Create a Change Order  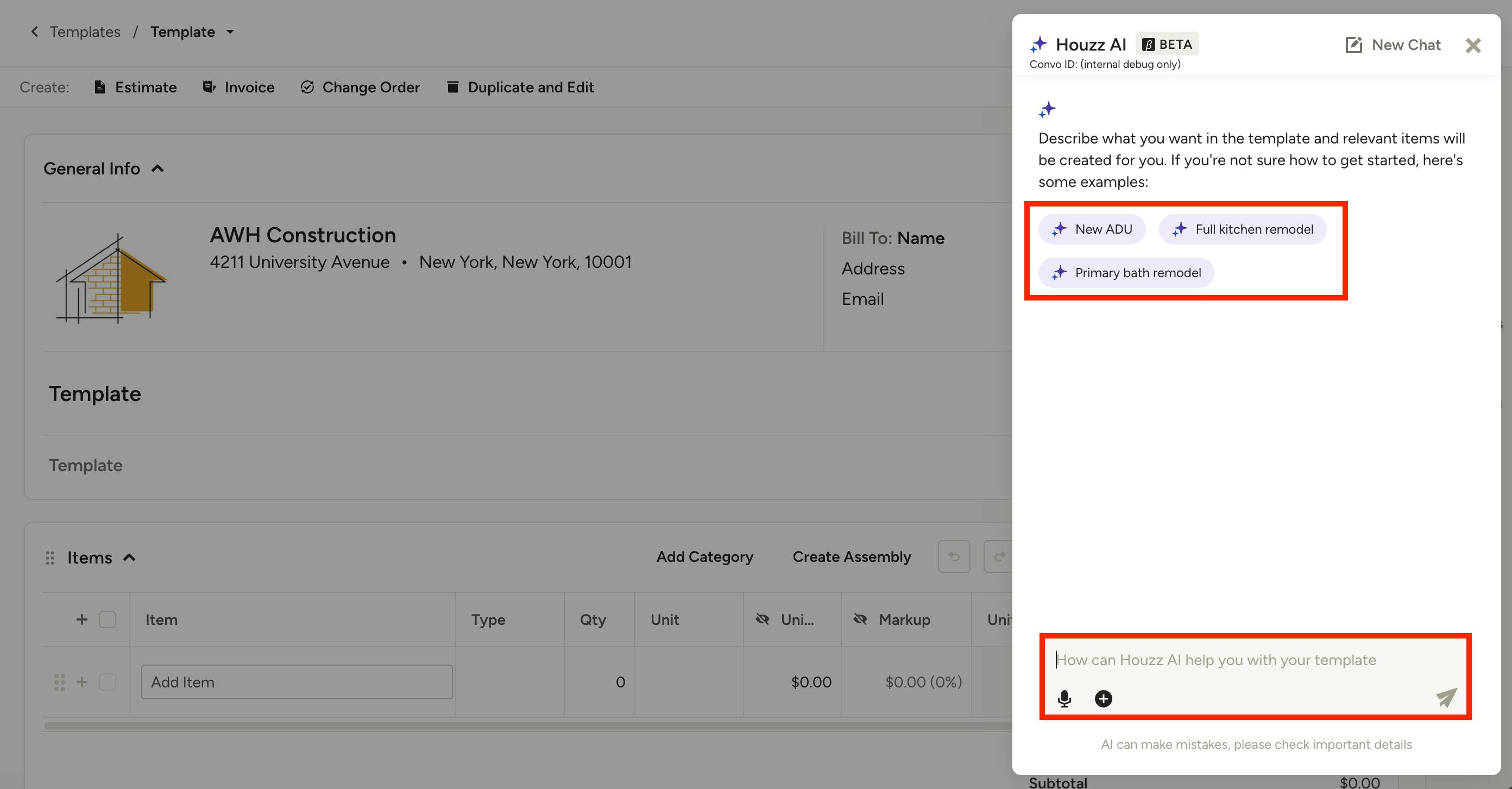(360, 87)
